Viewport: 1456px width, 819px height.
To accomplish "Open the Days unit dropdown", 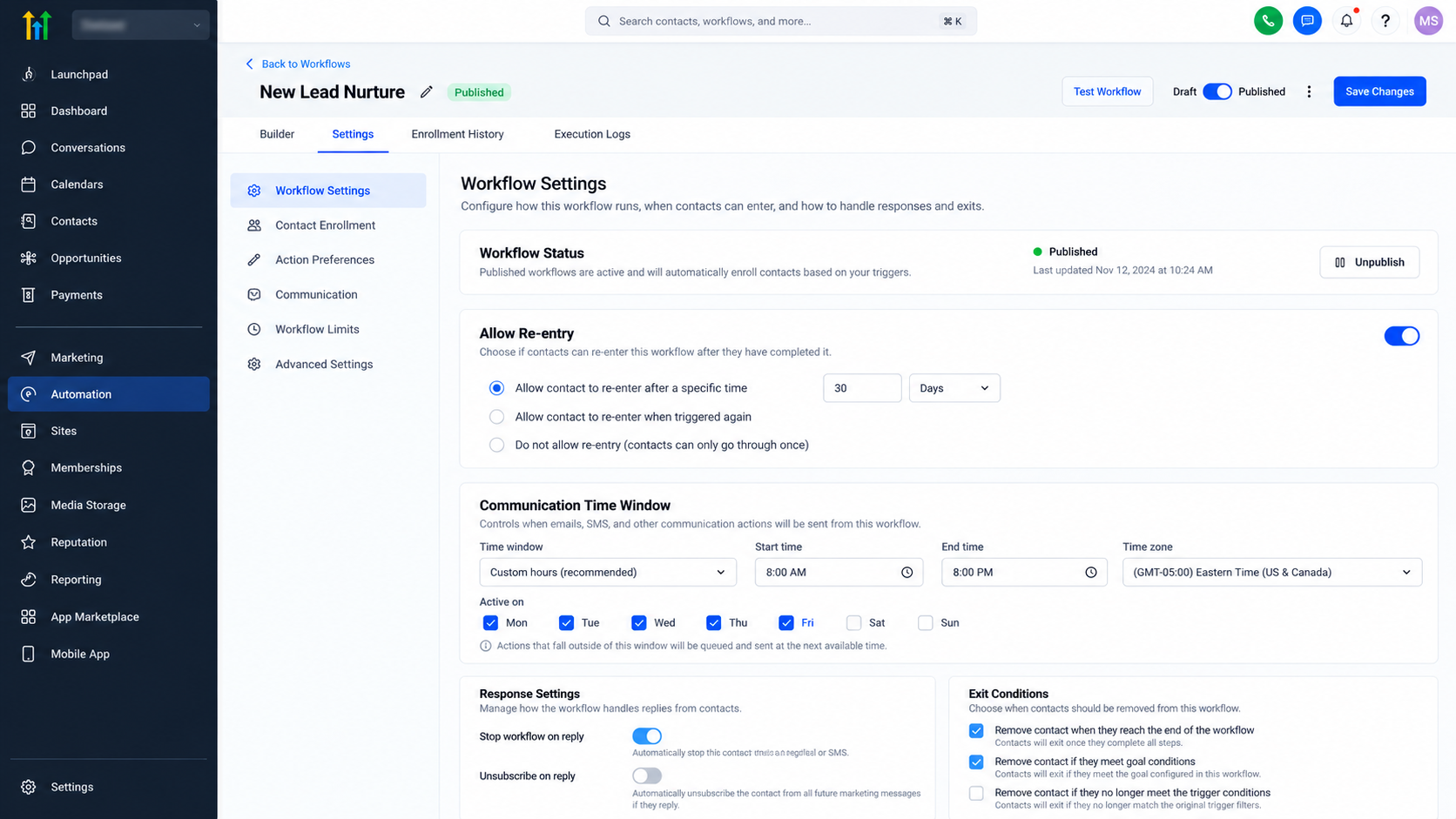I will click(954, 388).
